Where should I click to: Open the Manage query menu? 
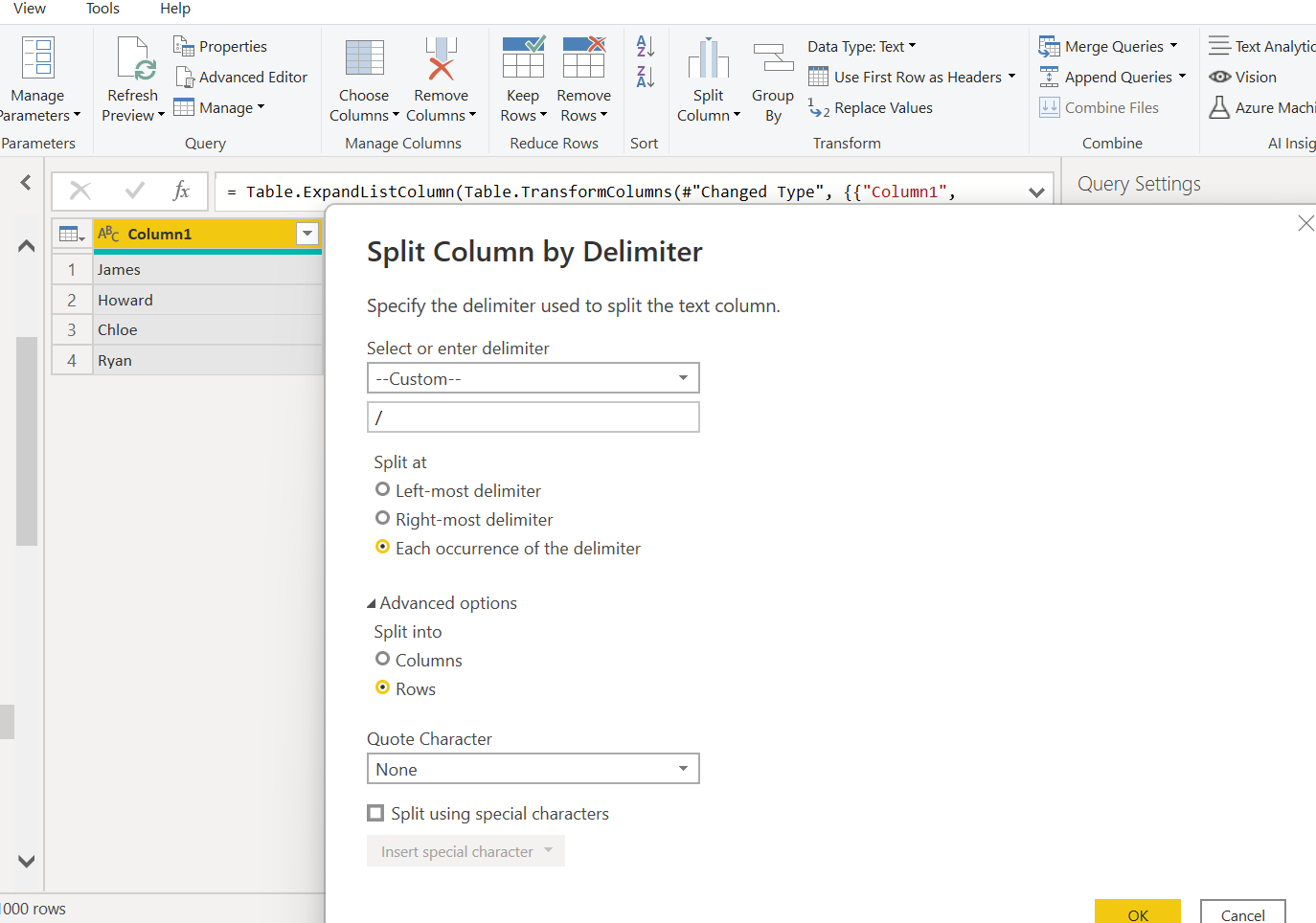click(x=219, y=107)
